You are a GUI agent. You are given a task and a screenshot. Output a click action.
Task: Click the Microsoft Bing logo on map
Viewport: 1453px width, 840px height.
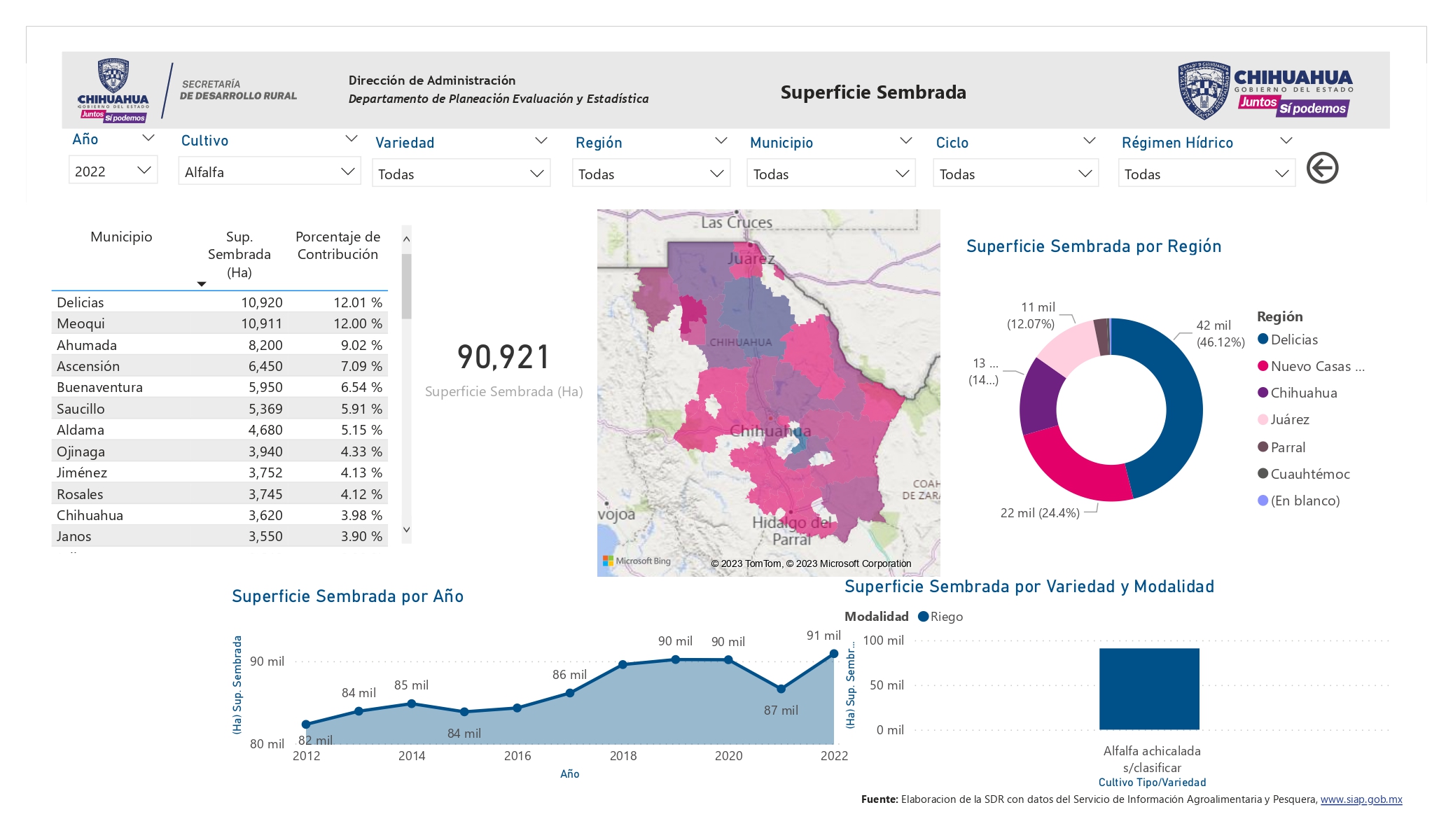tap(637, 561)
